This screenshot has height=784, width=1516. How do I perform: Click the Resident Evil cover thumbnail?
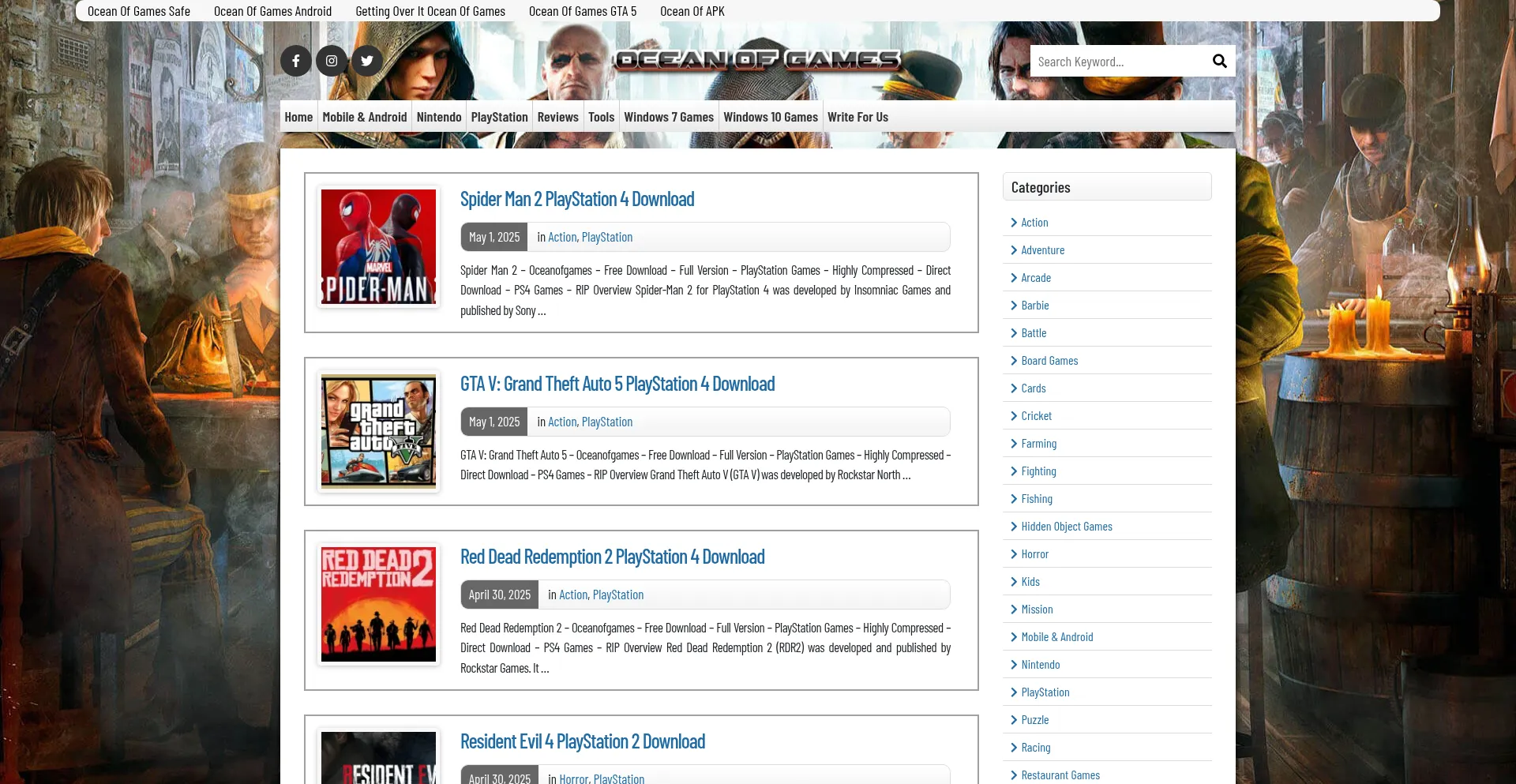tap(378, 756)
